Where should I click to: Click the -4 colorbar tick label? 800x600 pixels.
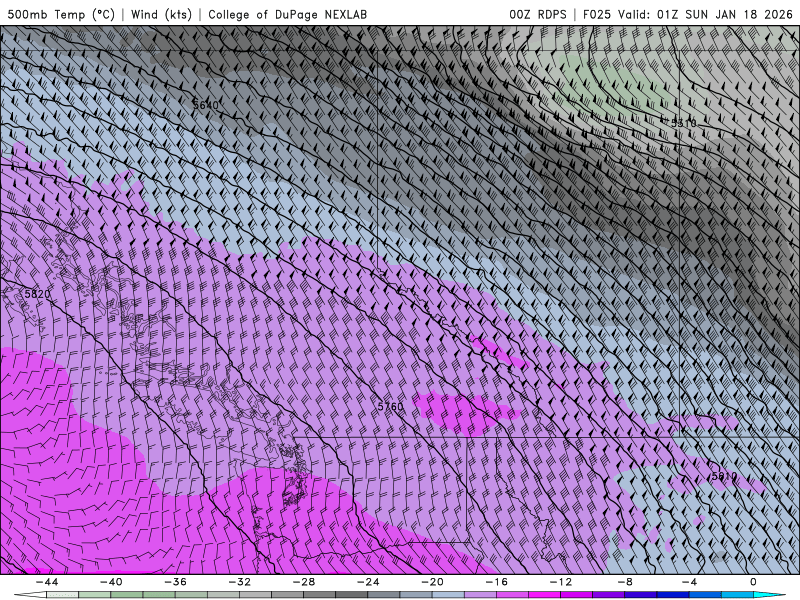(689, 582)
